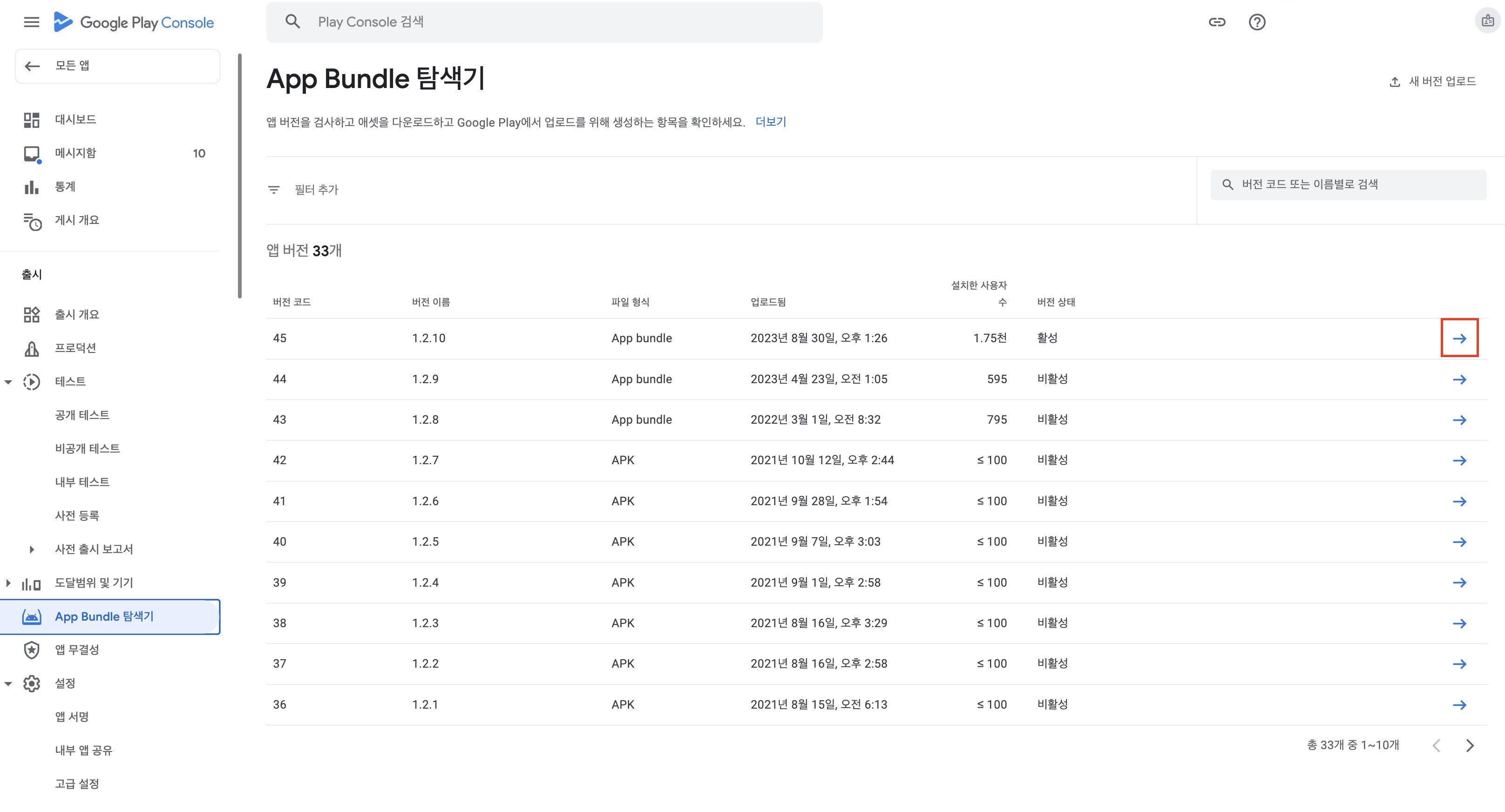Go to next page of versions

pyautogui.click(x=1470, y=745)
